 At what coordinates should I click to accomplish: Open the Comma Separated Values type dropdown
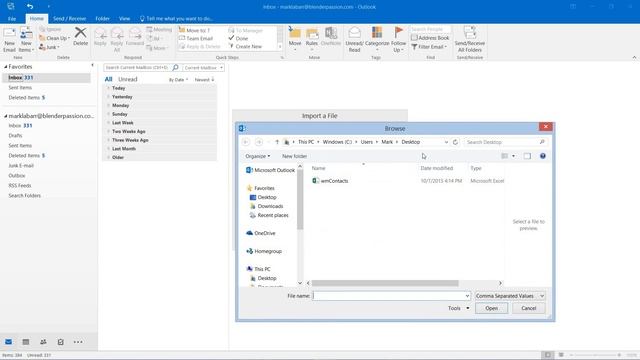(x=510, y=296)
